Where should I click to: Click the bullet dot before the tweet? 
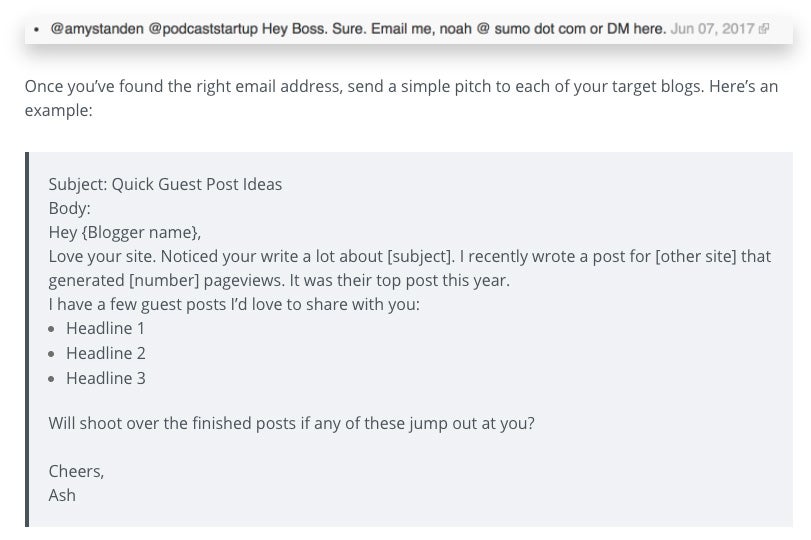(36, 29)
